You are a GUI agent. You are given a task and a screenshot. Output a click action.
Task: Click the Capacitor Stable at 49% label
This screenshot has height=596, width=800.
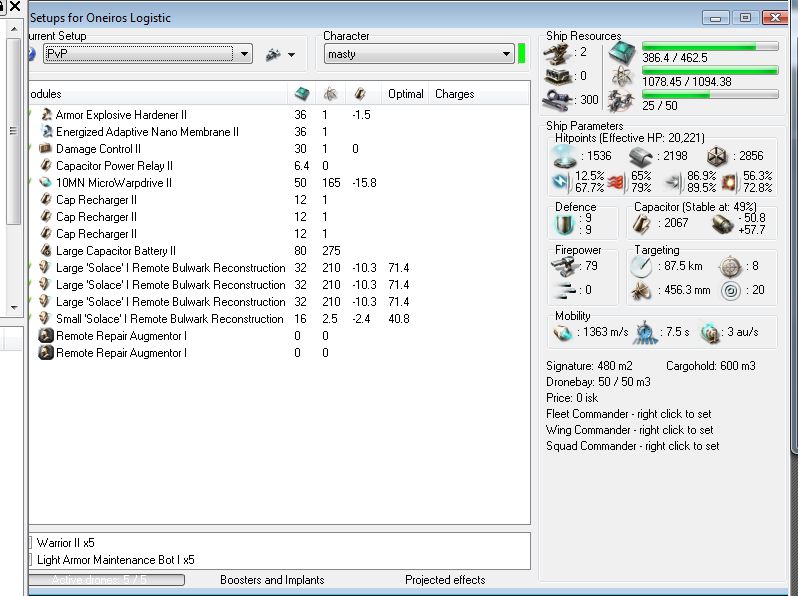point(695,207)
